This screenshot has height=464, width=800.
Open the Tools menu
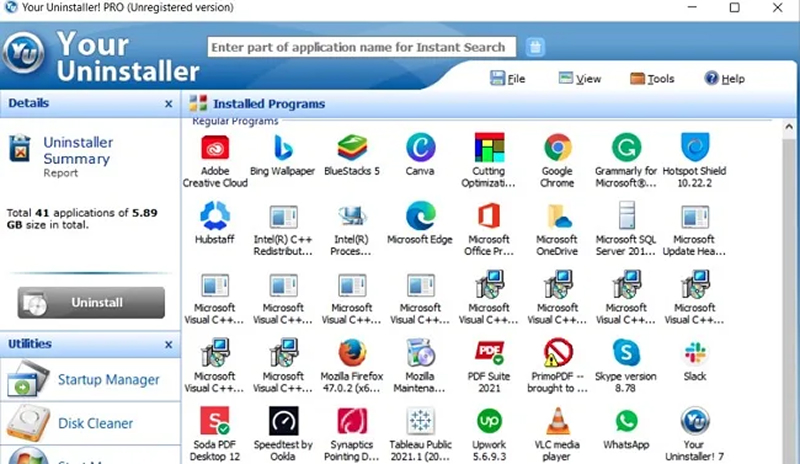tap(653, 79)
